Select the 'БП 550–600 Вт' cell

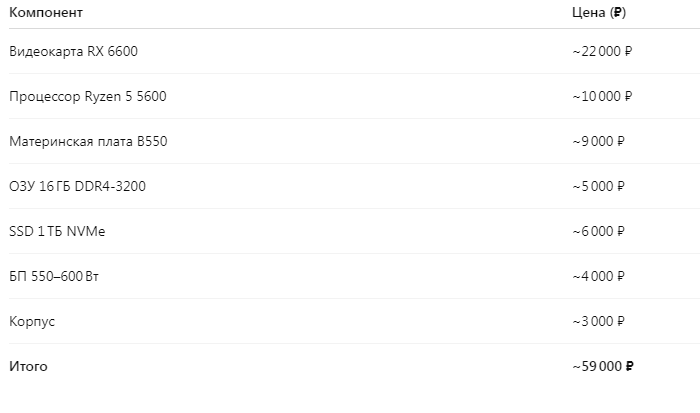click(53, 276)
